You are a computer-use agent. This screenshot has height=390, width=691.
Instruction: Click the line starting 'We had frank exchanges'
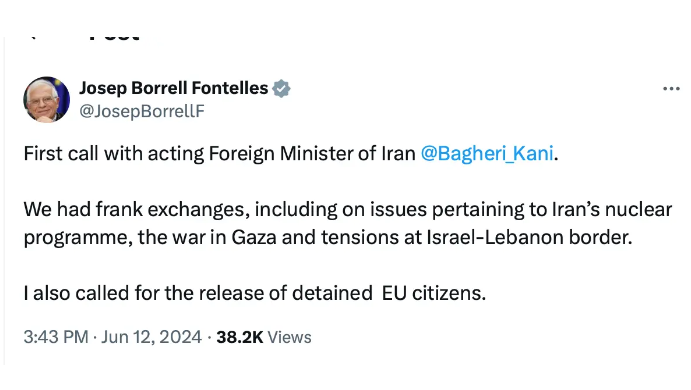(348, 210)
